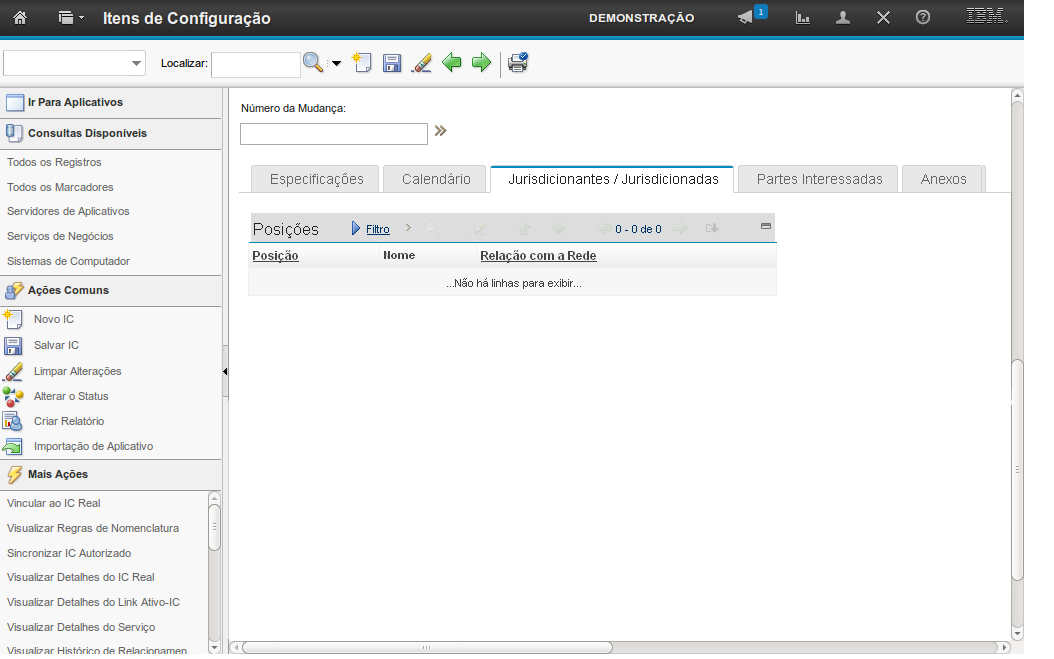Open the Partes Interessadas tab

point(819,179)
